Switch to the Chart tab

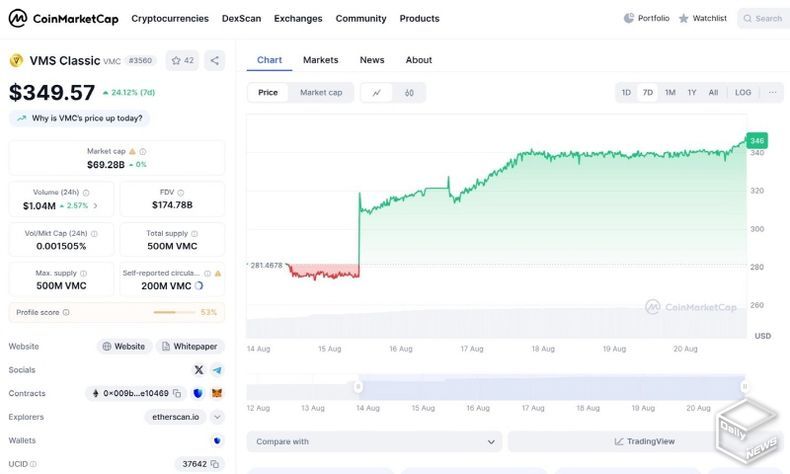coord(270,60)
